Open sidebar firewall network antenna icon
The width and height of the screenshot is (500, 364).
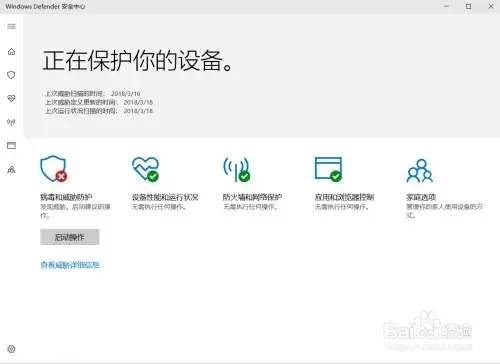[11, 122]
